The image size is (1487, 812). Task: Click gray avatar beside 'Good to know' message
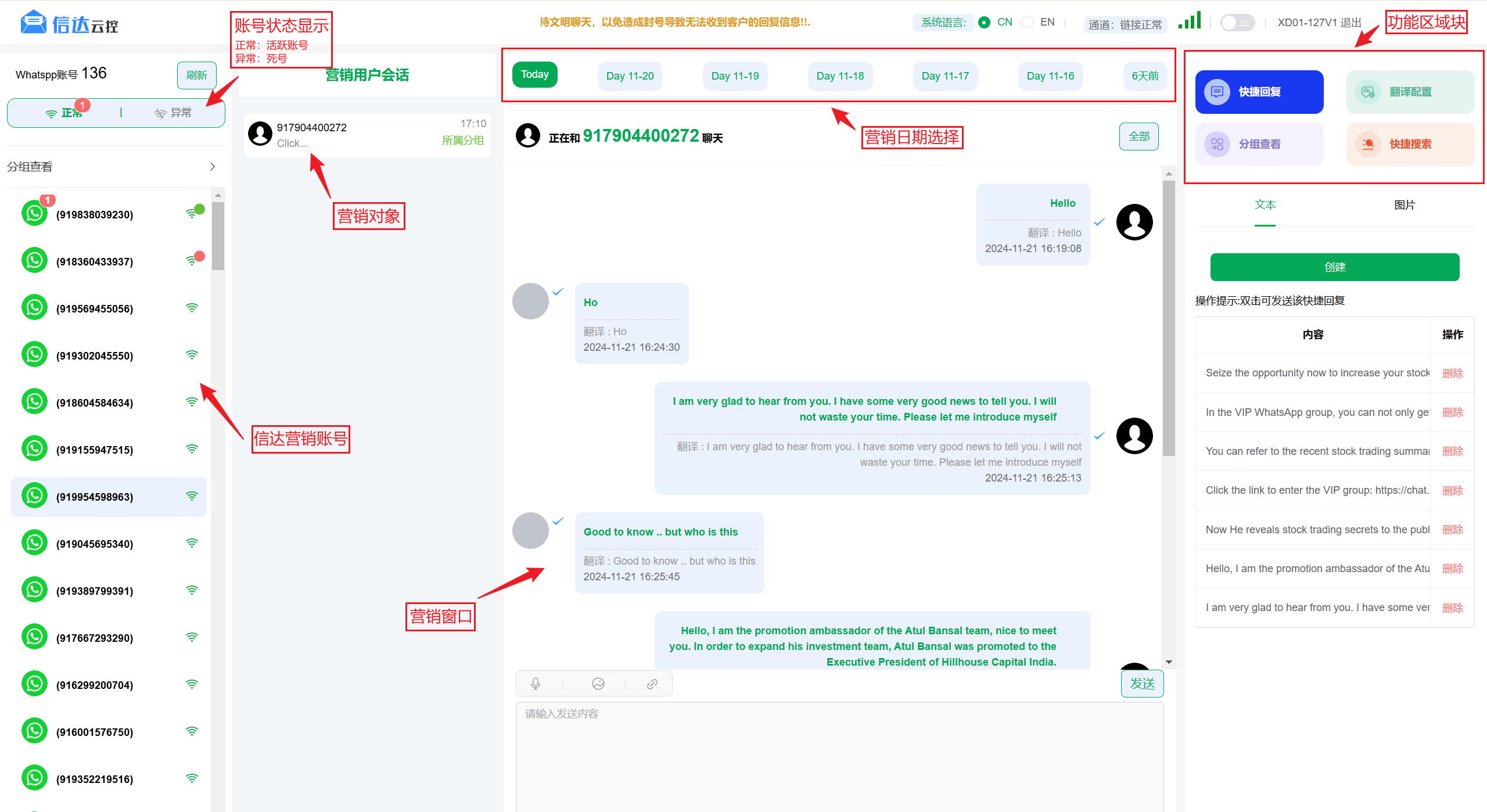530,530
